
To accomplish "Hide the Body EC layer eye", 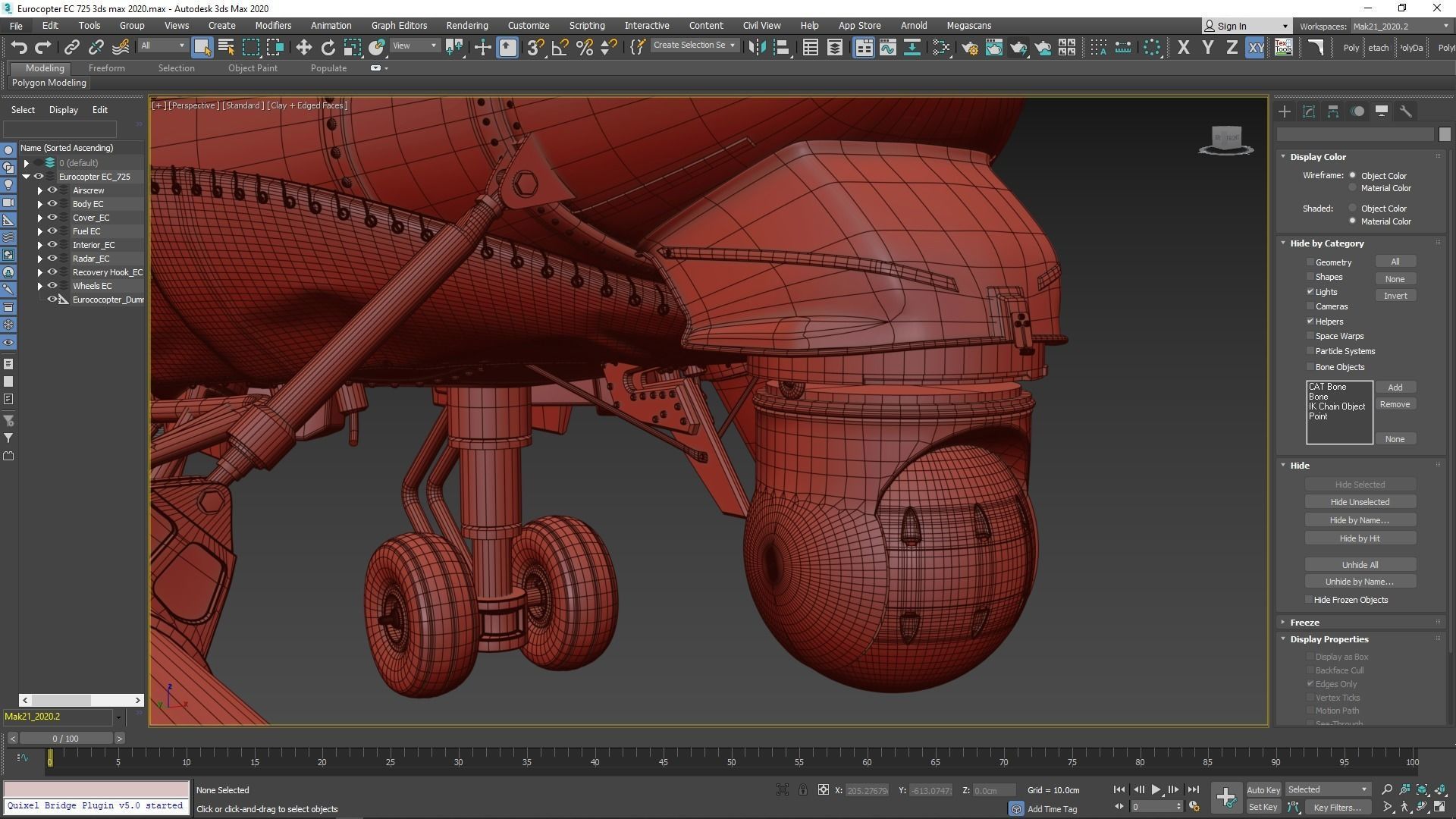I will (x=52, y=204).
